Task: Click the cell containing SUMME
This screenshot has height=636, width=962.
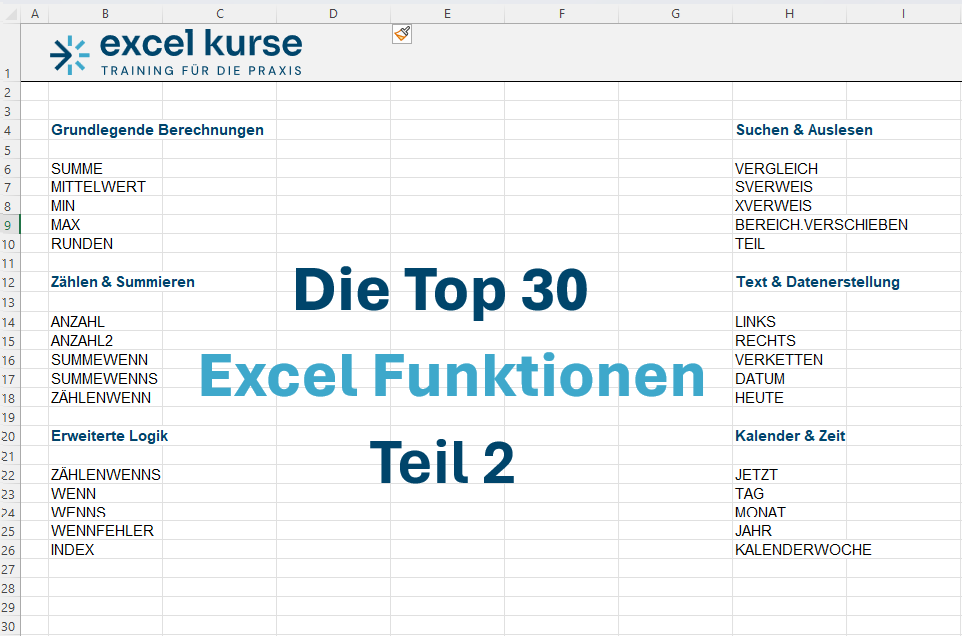Action: pos(77,169)
